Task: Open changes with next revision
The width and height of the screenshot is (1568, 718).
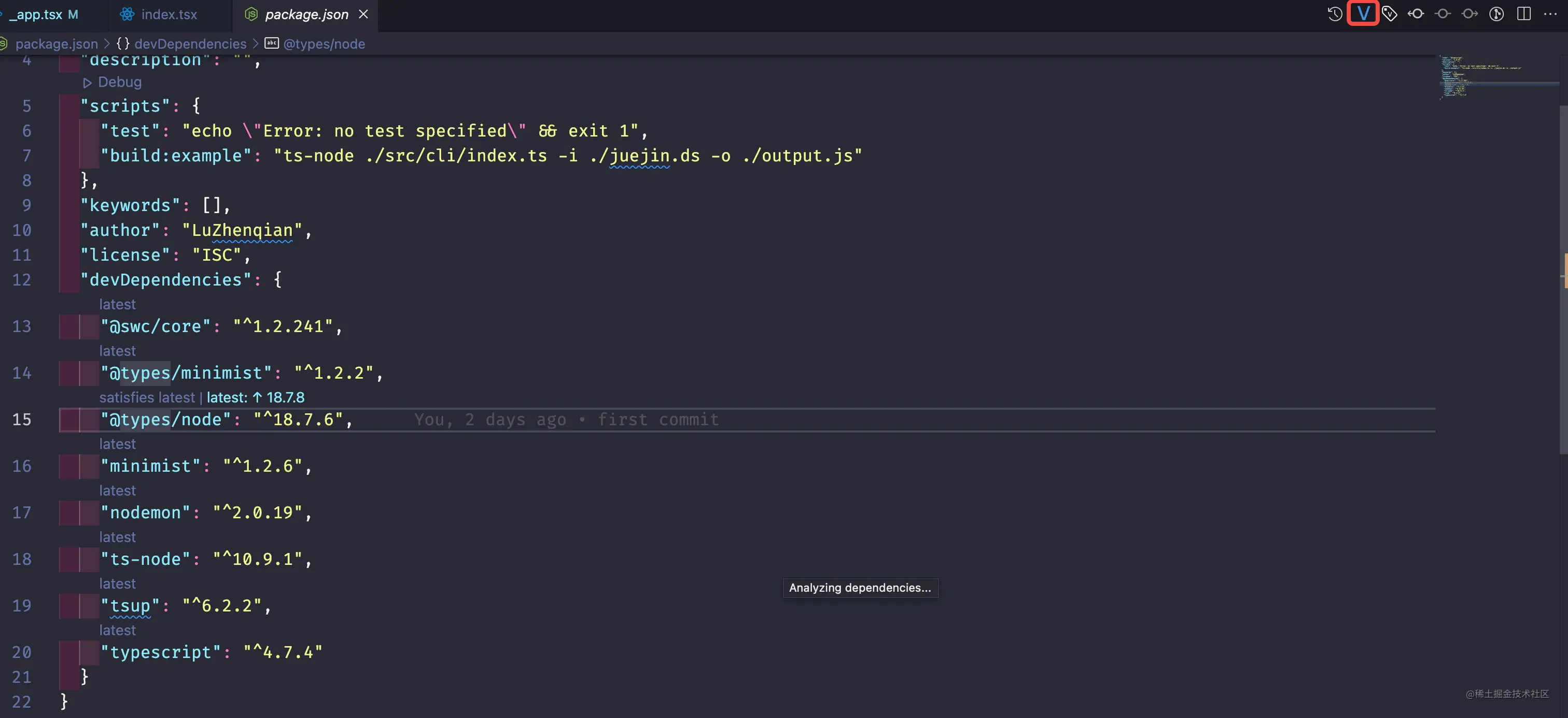Action: 1469,13
